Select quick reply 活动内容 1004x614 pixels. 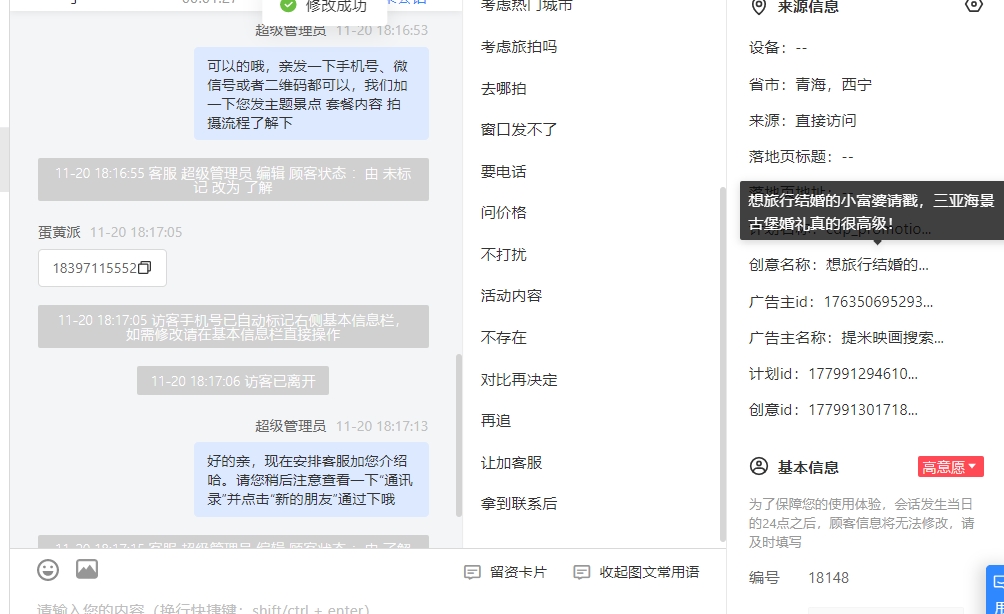click(511, 296)
